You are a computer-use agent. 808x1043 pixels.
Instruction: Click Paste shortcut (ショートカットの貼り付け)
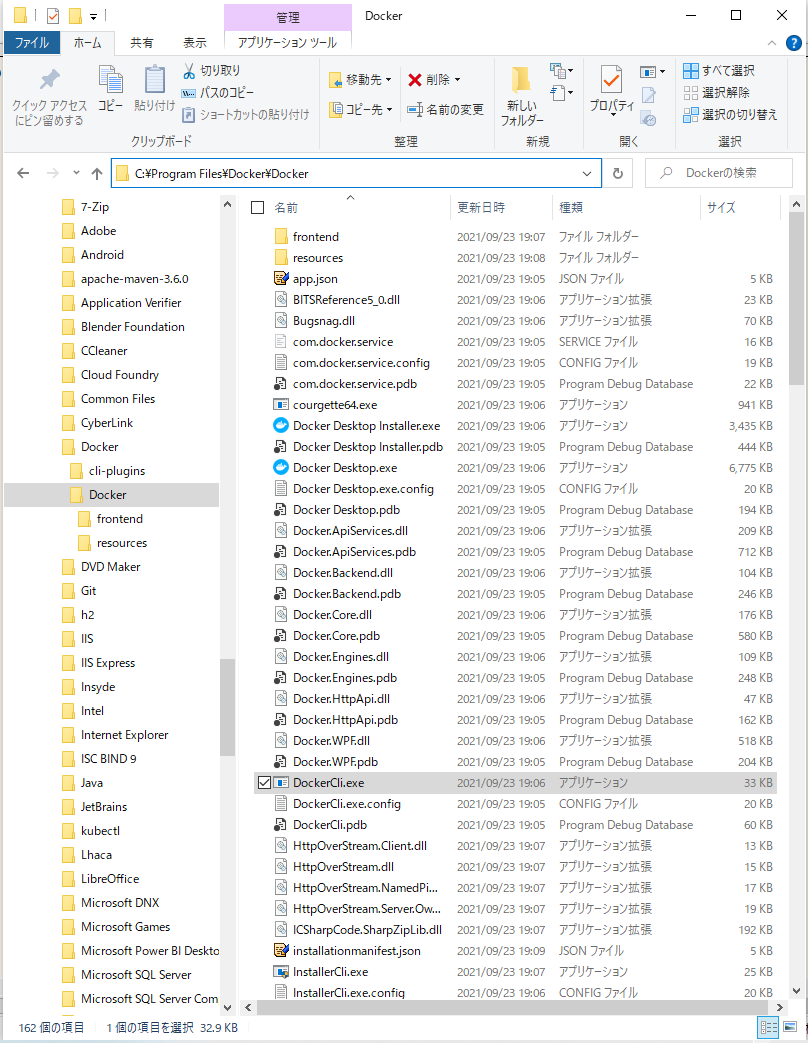coord(245,114)
